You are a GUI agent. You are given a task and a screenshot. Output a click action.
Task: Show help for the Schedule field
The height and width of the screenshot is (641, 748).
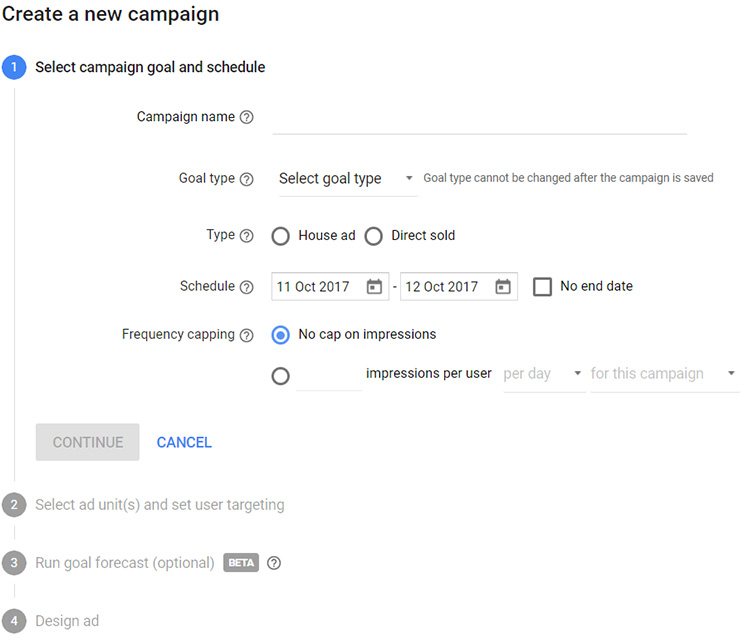(246, 287)
